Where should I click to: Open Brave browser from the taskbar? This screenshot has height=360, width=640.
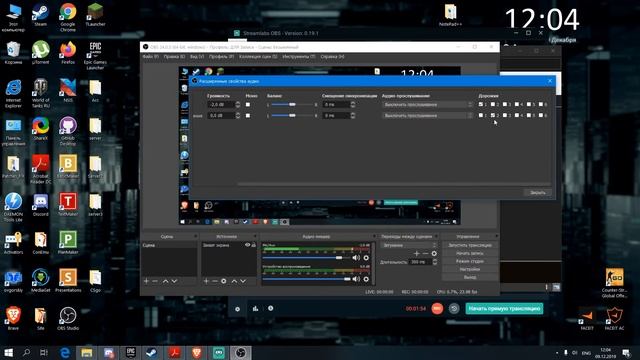click(x=197, y=353)
